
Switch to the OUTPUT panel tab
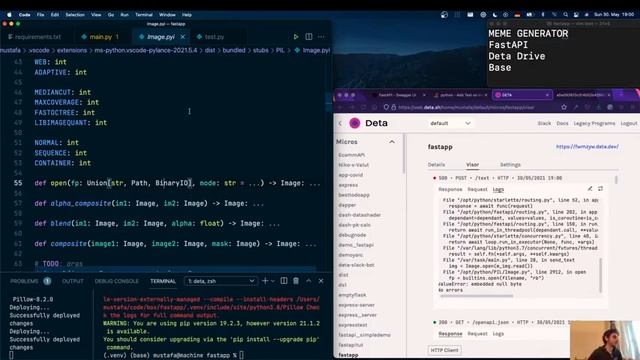(x=73, y=281)
